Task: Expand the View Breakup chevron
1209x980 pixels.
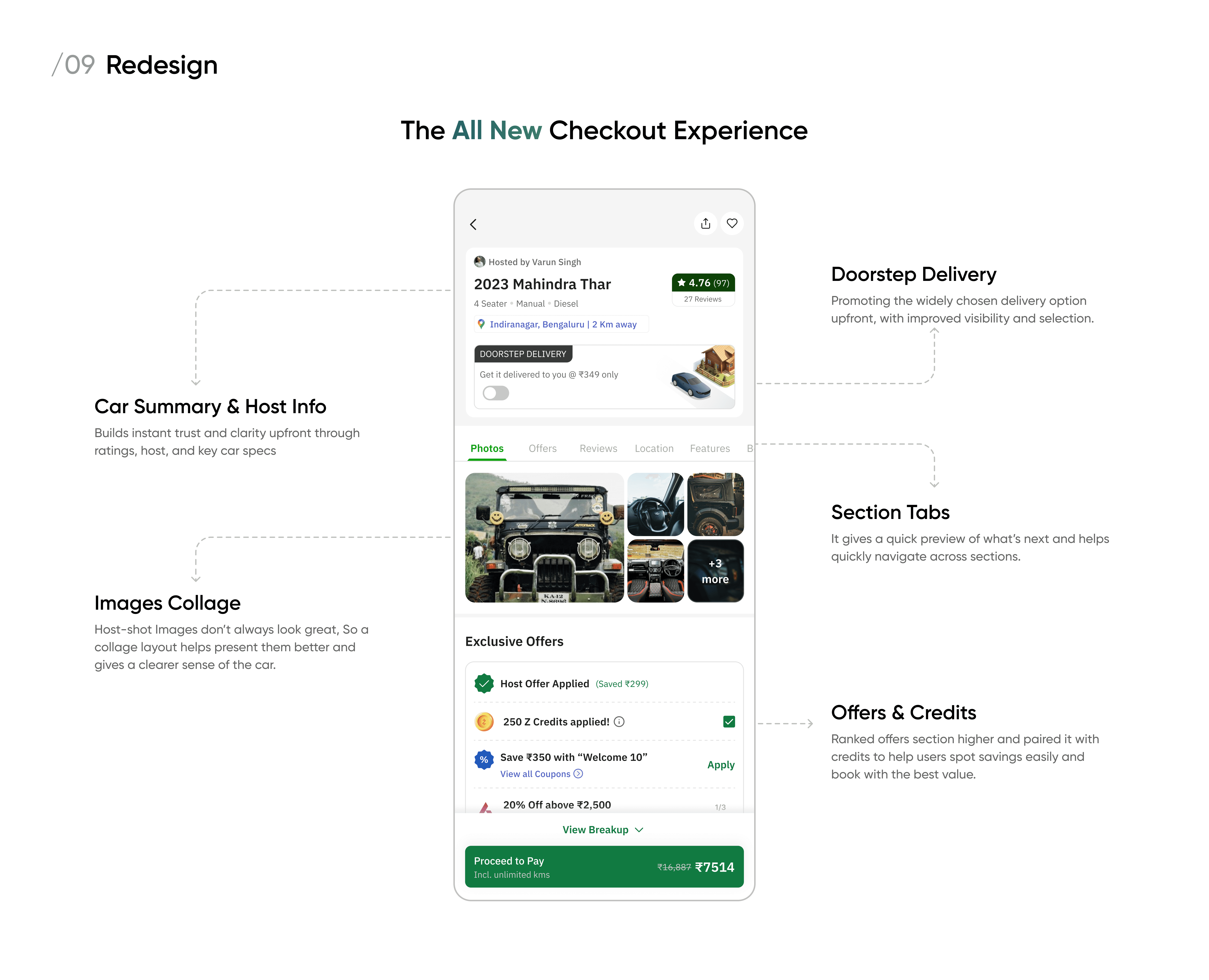Action: click(639, 830)
